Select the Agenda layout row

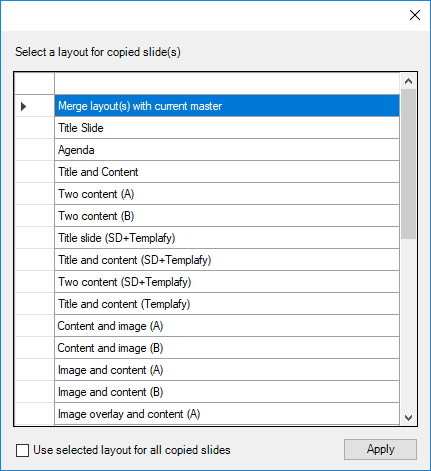tap(227, 150)
